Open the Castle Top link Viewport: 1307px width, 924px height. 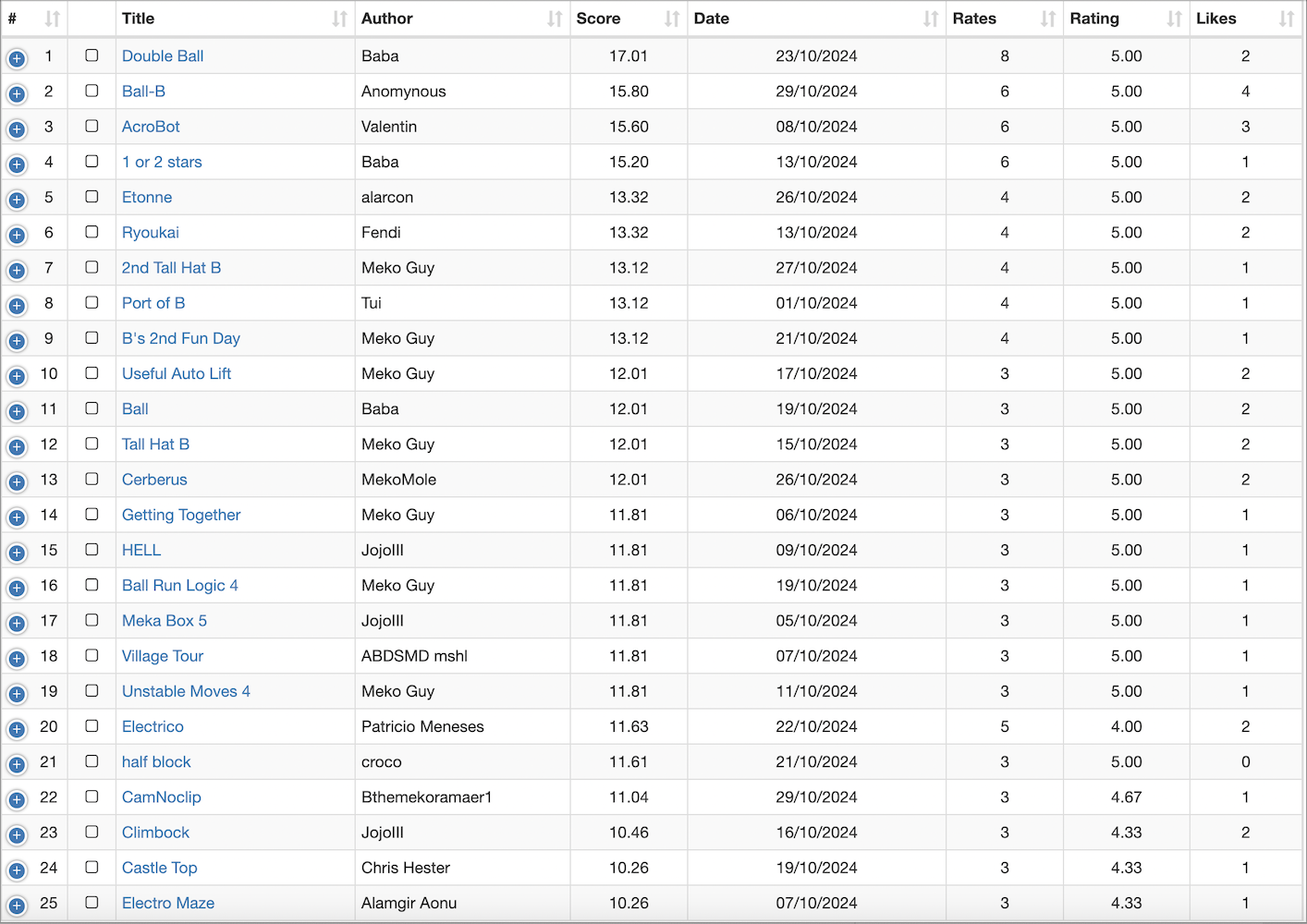159,868
